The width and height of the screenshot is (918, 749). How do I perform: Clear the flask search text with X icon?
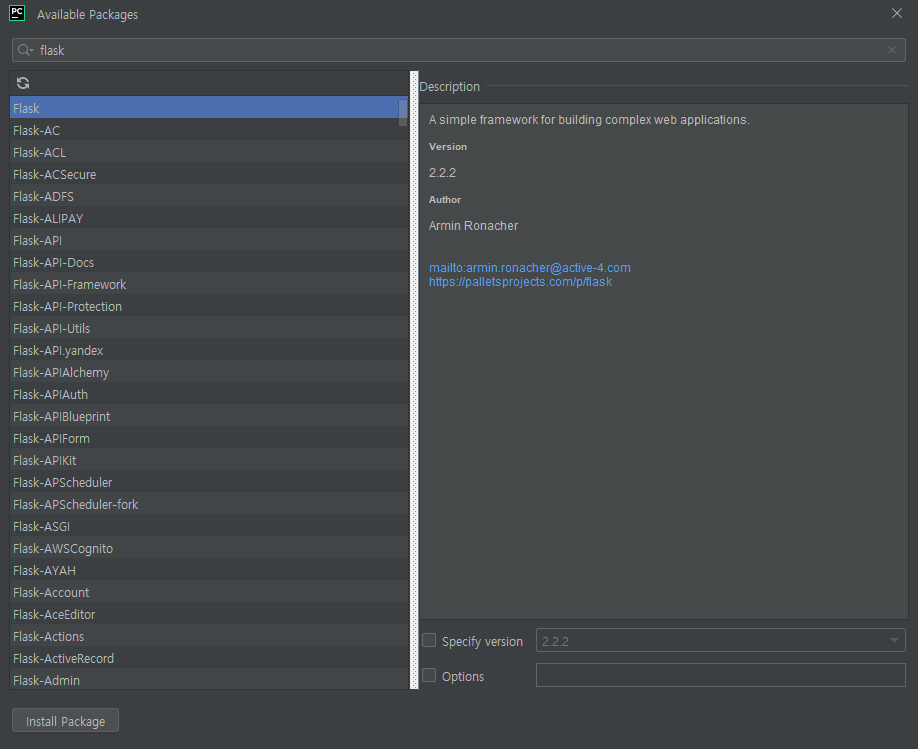point(892,50)
